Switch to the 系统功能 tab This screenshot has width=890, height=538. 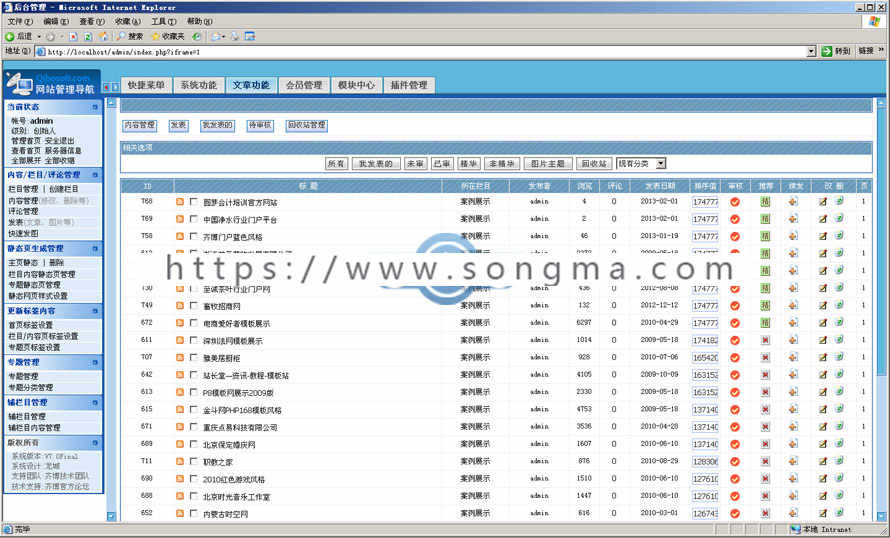[x=199, y=85]
